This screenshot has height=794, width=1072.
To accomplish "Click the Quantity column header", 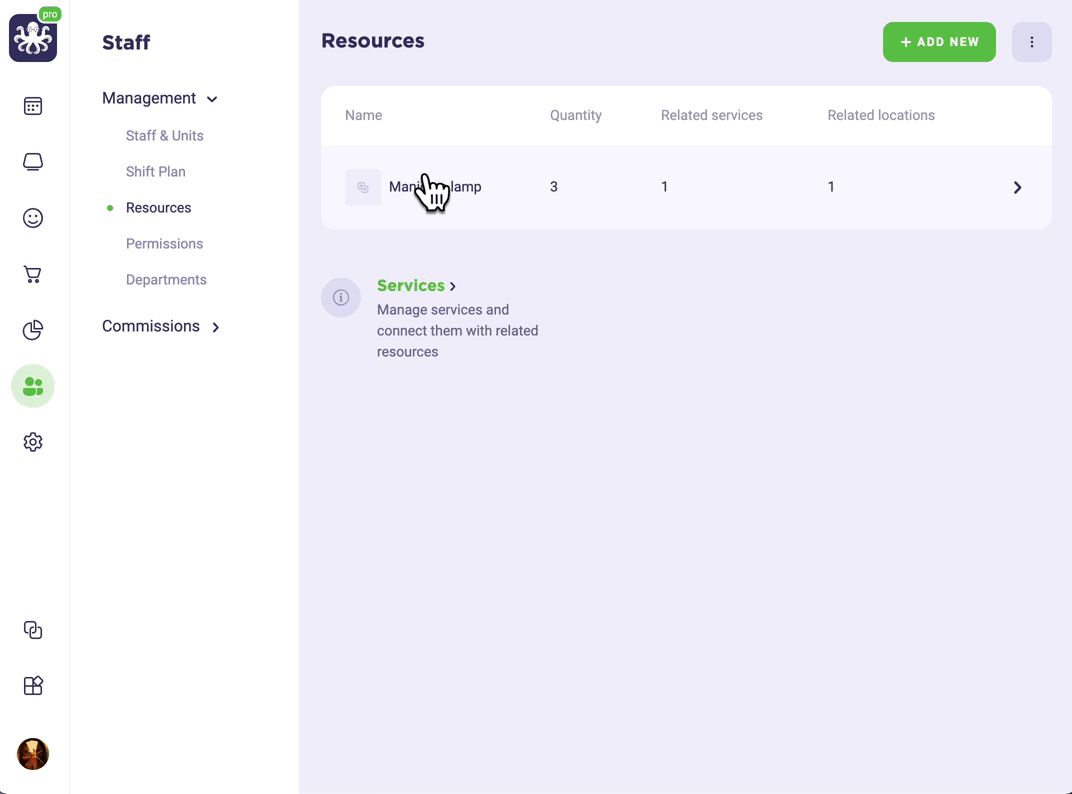I will (x=576, y=116).
